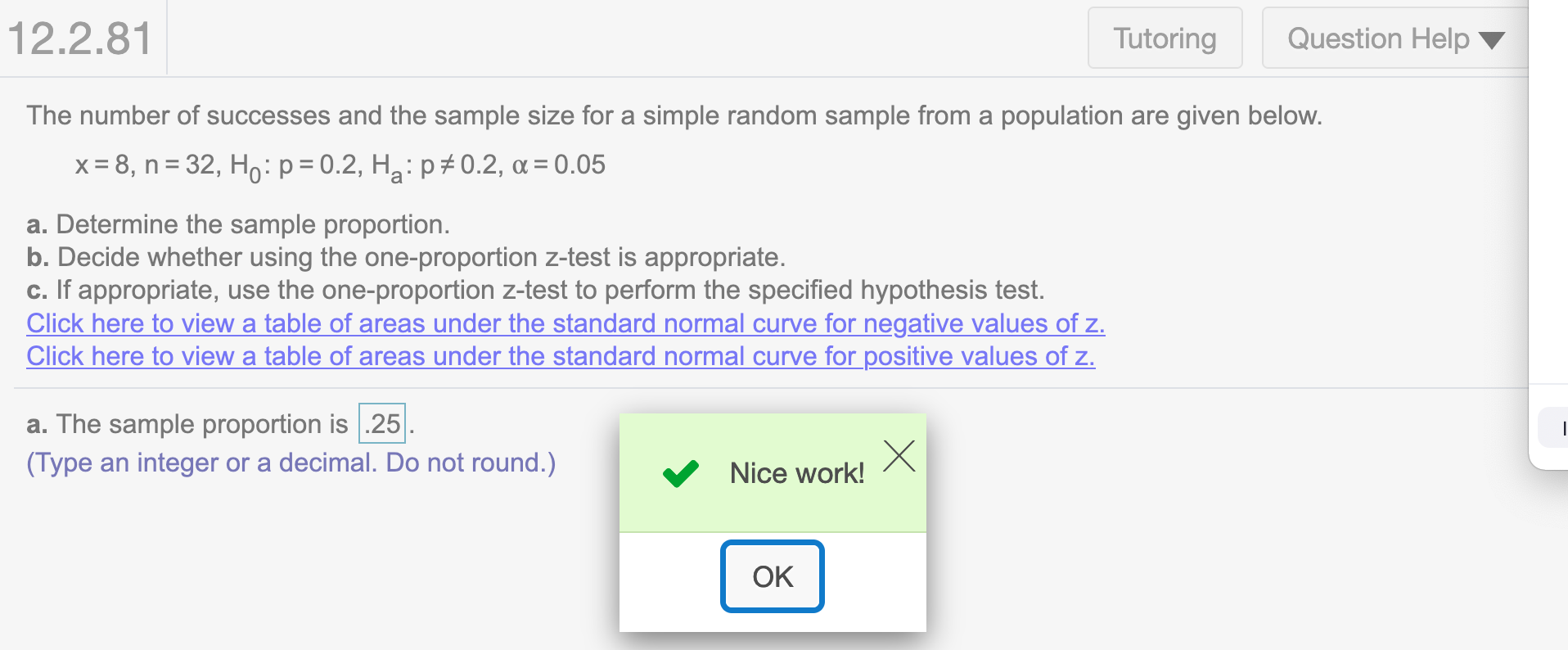Click the partially visible button at right edge
Viewport: 1568px width, 650px height.
click(1554, 427)
